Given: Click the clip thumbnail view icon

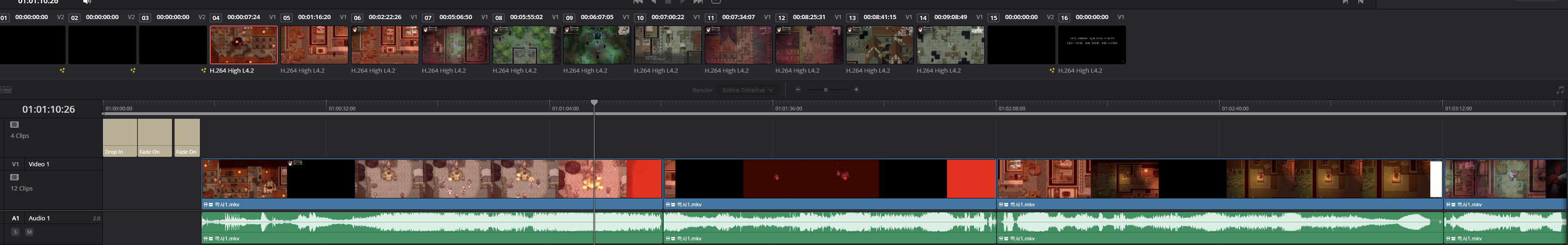Looking at the screenshot, I should [x=6, y=89].
